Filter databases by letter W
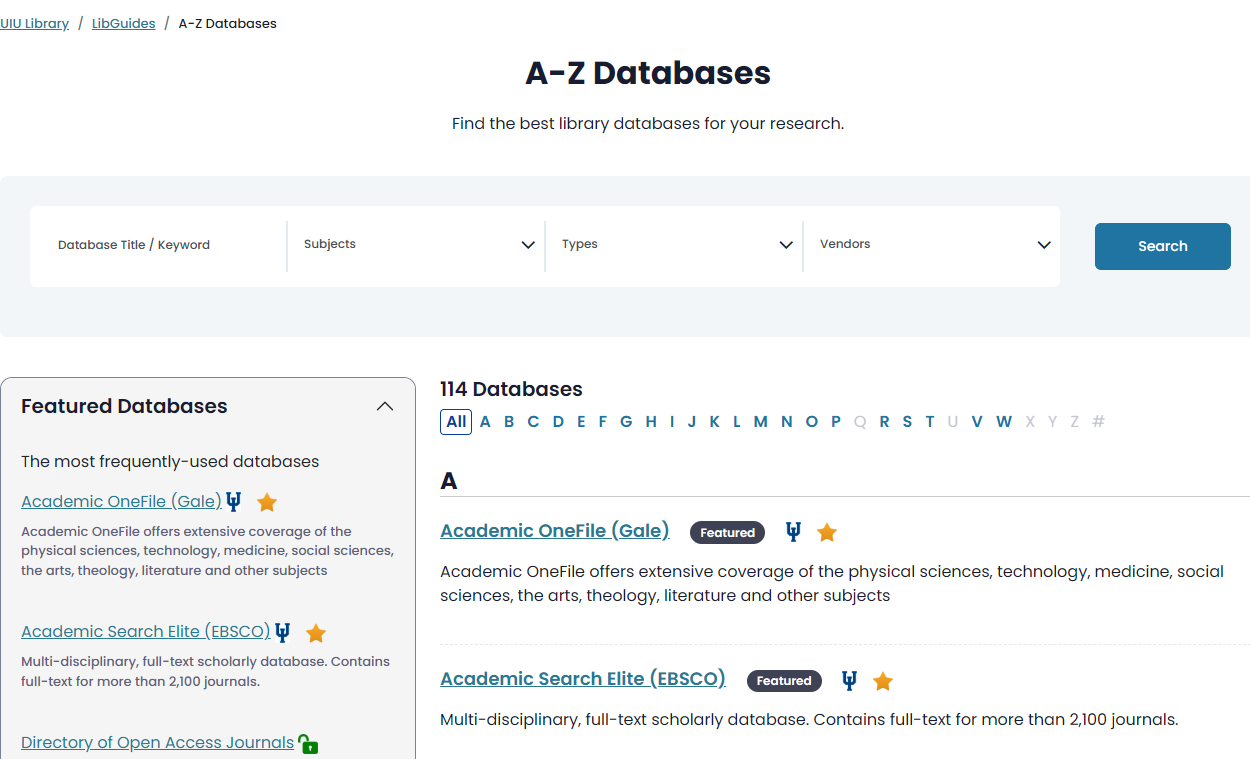1250x759 pixels. pyautogui.click(x=1004, y=422)
